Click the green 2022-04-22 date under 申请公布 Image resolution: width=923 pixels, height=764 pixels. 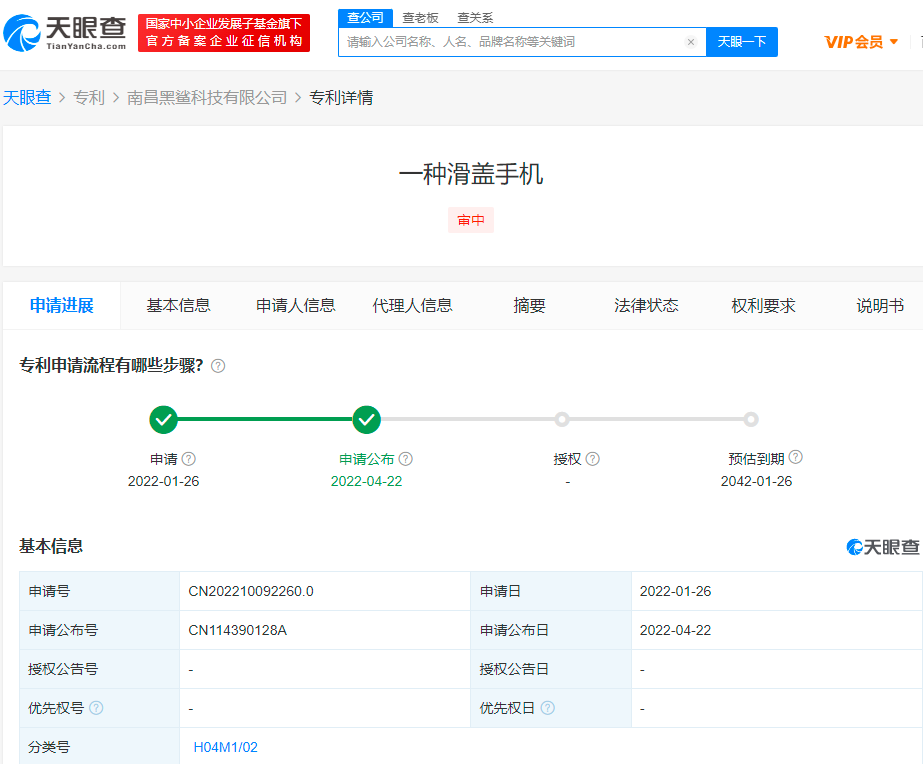click(366, 481)
